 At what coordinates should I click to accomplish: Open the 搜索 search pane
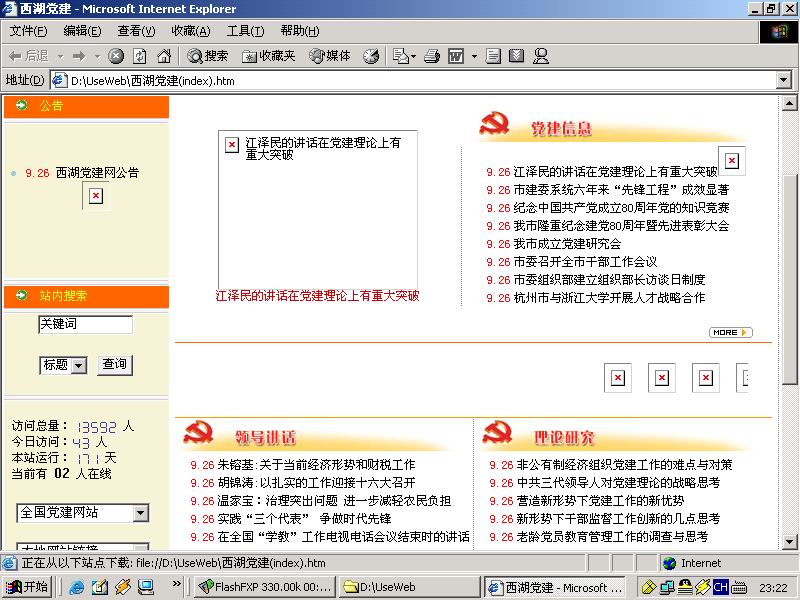tap(207, 56)
